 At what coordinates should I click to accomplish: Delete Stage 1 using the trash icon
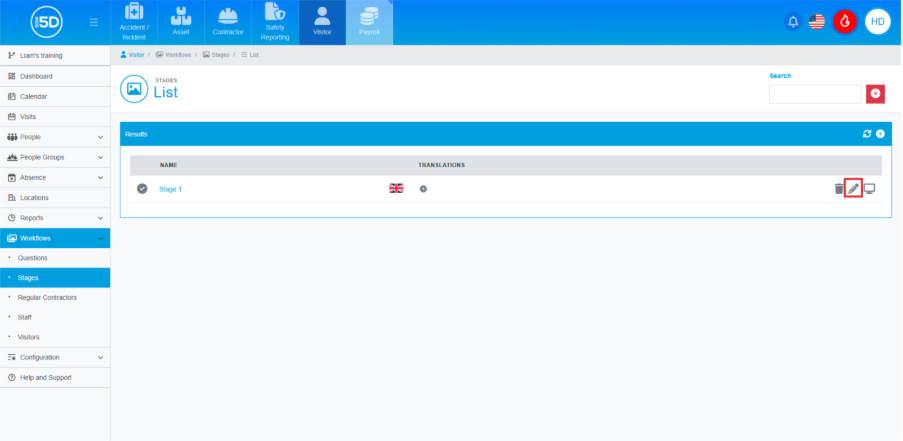pos(839,189)
